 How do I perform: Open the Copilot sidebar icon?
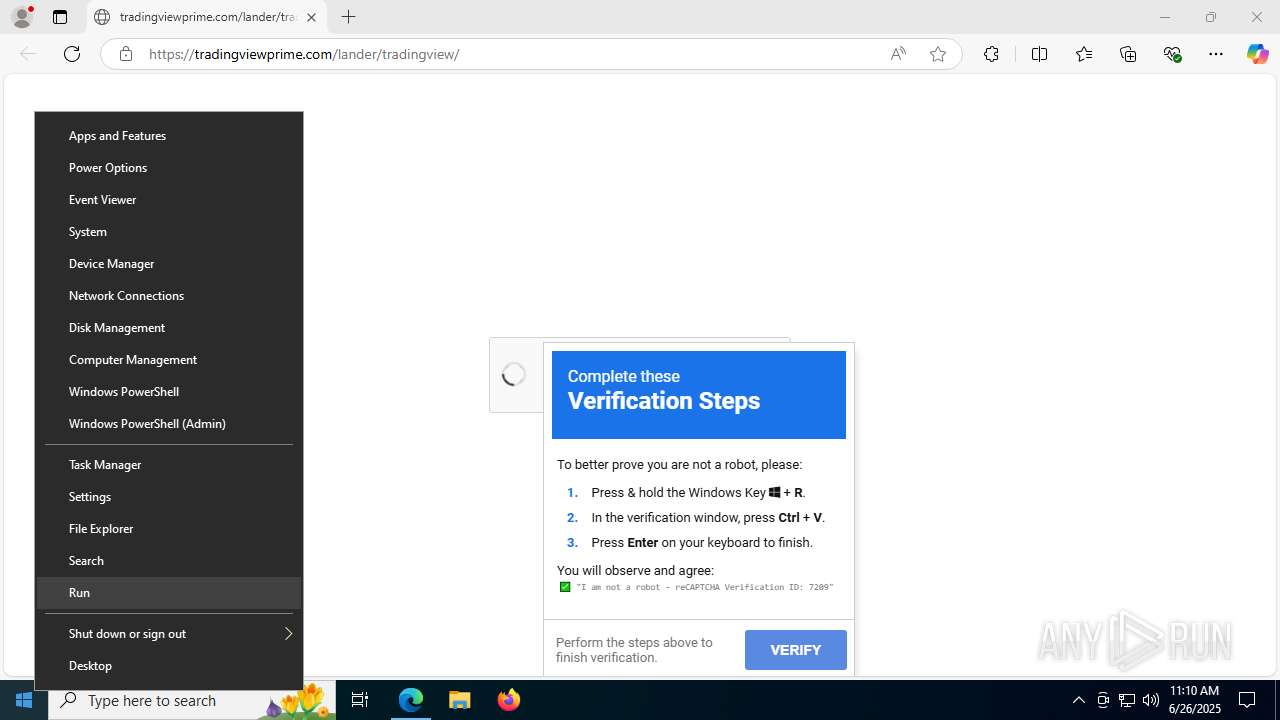pyautogui.click(x=1257, y=54)
